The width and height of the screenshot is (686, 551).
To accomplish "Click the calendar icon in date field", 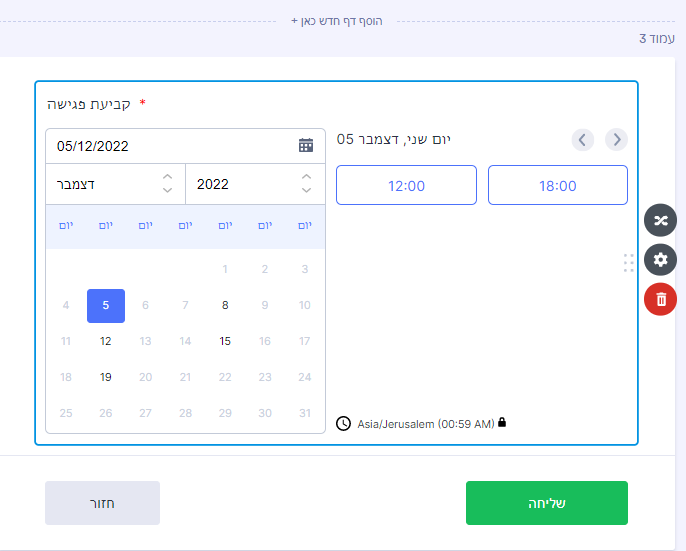I will pyautogui.click(x=306, y=146).
